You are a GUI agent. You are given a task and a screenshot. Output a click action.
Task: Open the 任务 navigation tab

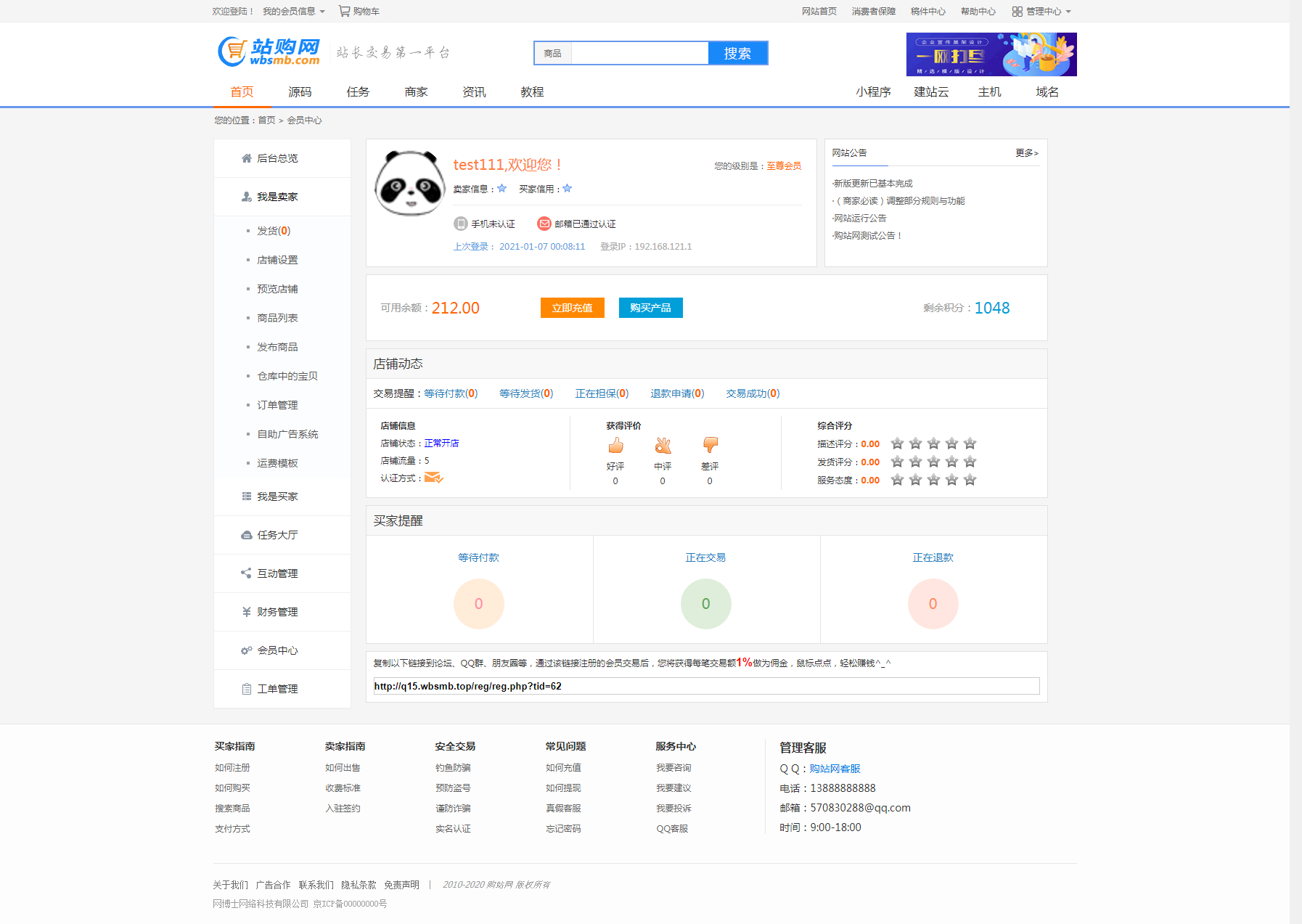(358, 92)
